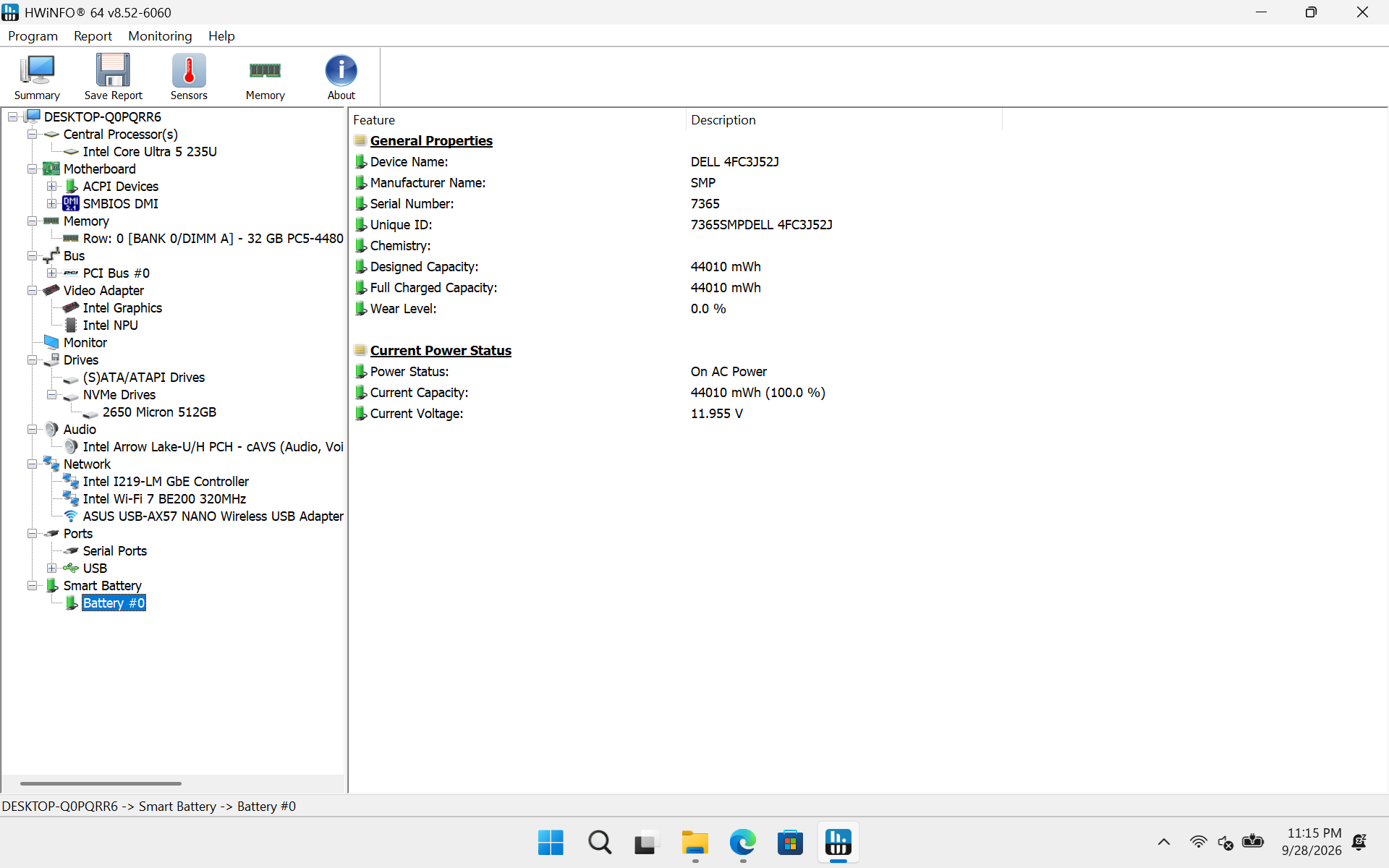Expand the USB node
The image size is (1389, 868).
pyautogui.click(x=51, y=568)
